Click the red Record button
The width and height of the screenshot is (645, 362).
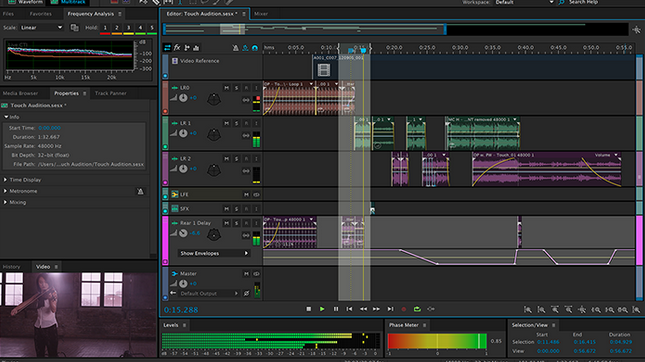point(404,309)
